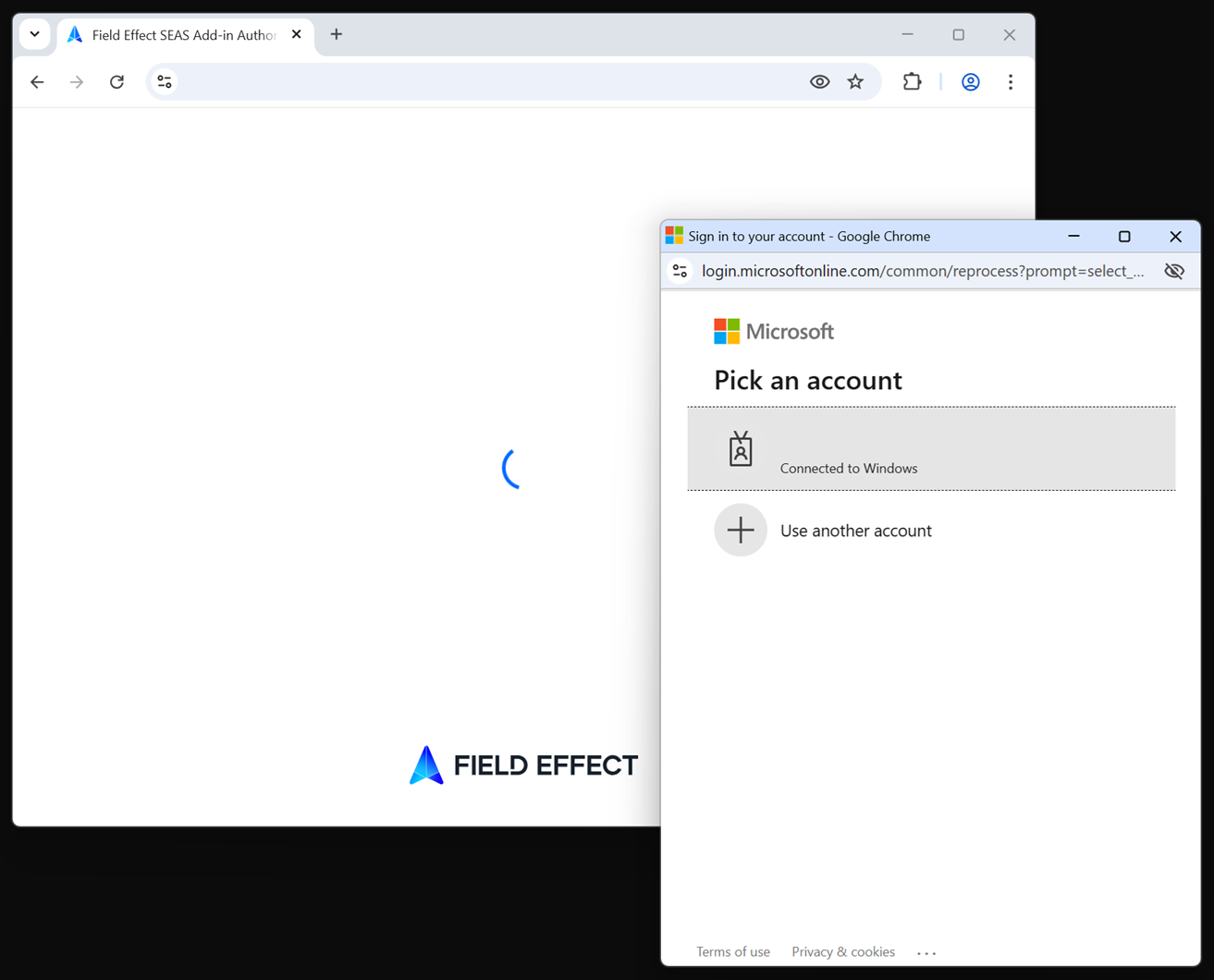This screenshot has width=1214, height=980.
Task: Minimize the main Chrome window
Action: pos(907,34)
